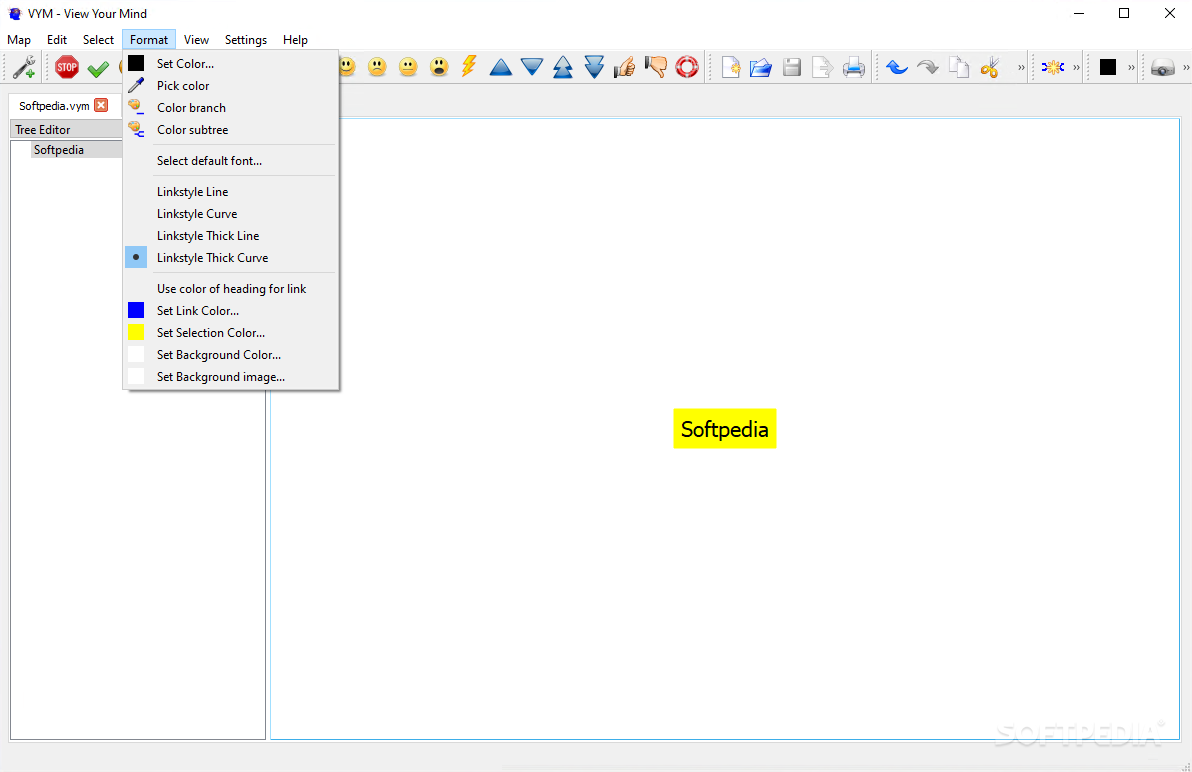This screenshot has width=1192, height=772.
Task: Expand overflow chevron after scissors icon
Action: (x=1021, y=68)
